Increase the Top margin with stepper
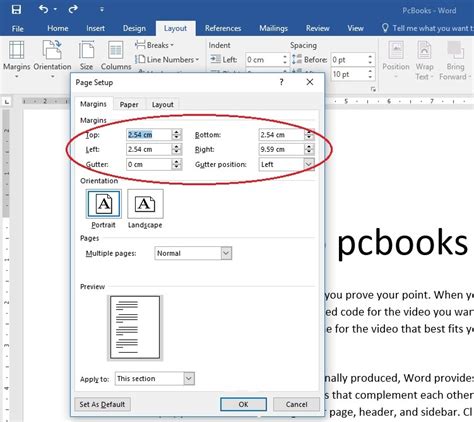Image resolution: width=474 pixels, height=422 pixels. 177,132
